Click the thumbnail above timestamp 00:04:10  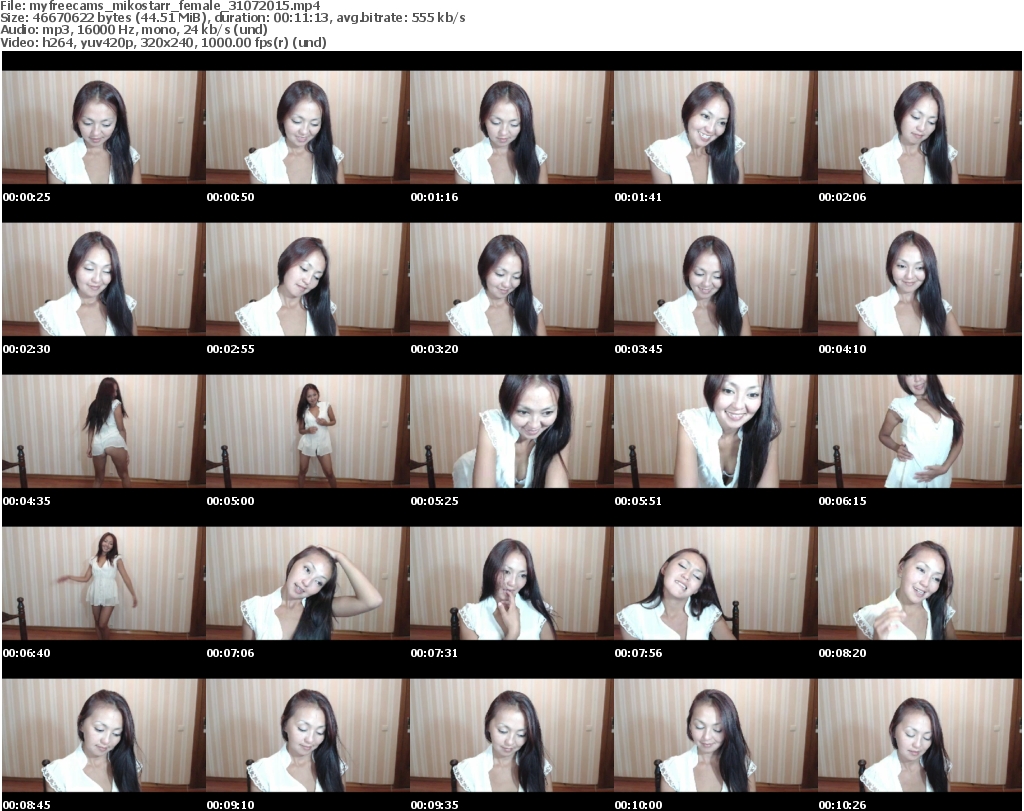(920, 279)
